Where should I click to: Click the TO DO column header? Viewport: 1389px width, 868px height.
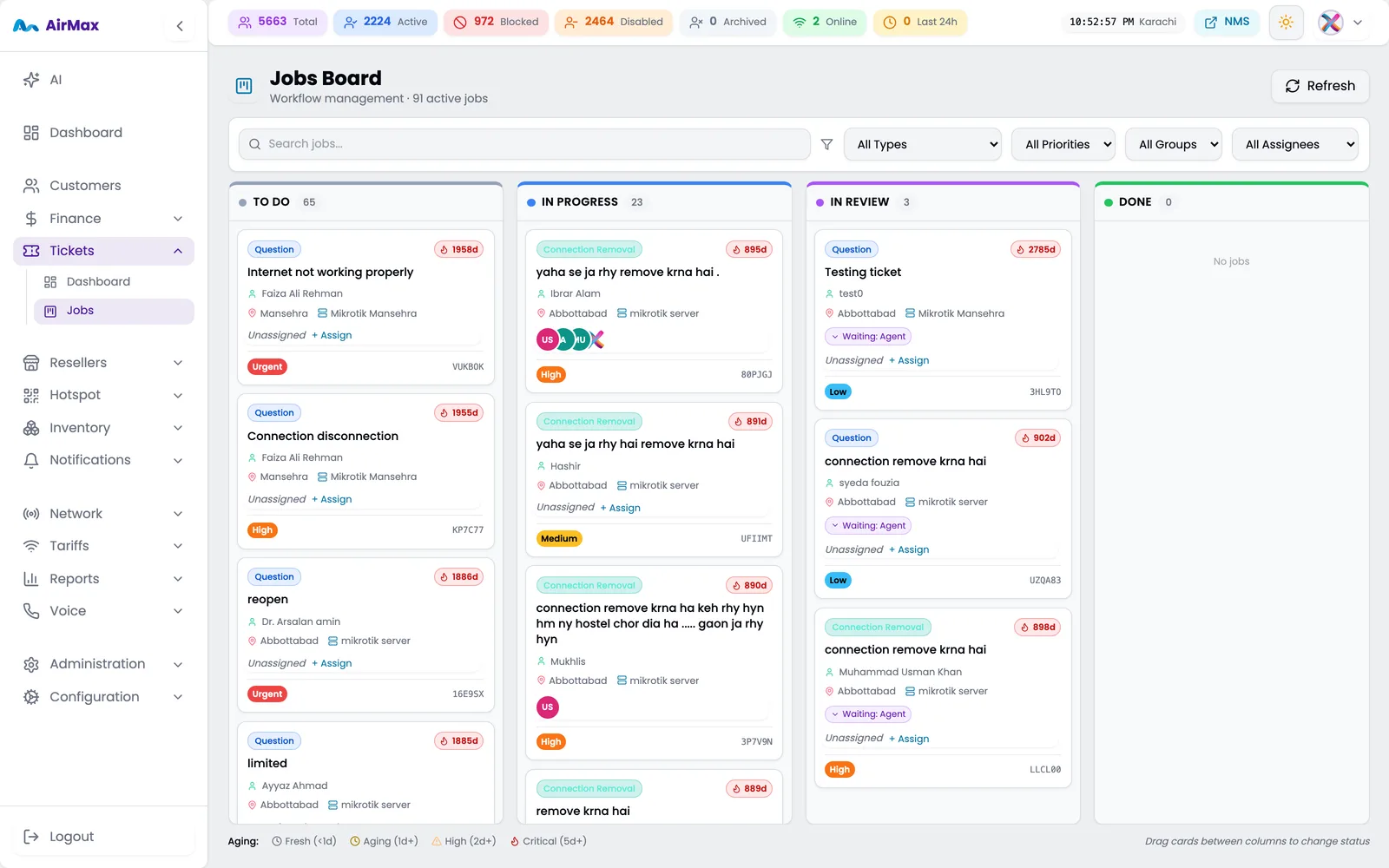(x=365, y=202)
